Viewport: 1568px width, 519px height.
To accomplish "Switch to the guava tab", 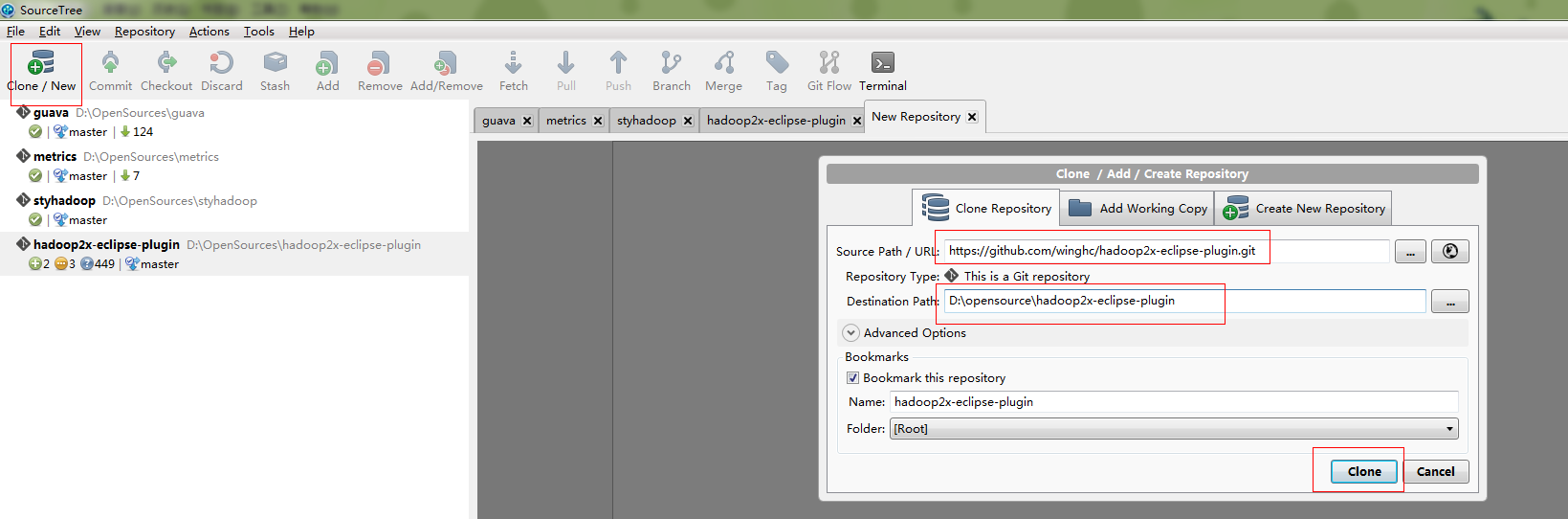I will click(x=498, y=121).
